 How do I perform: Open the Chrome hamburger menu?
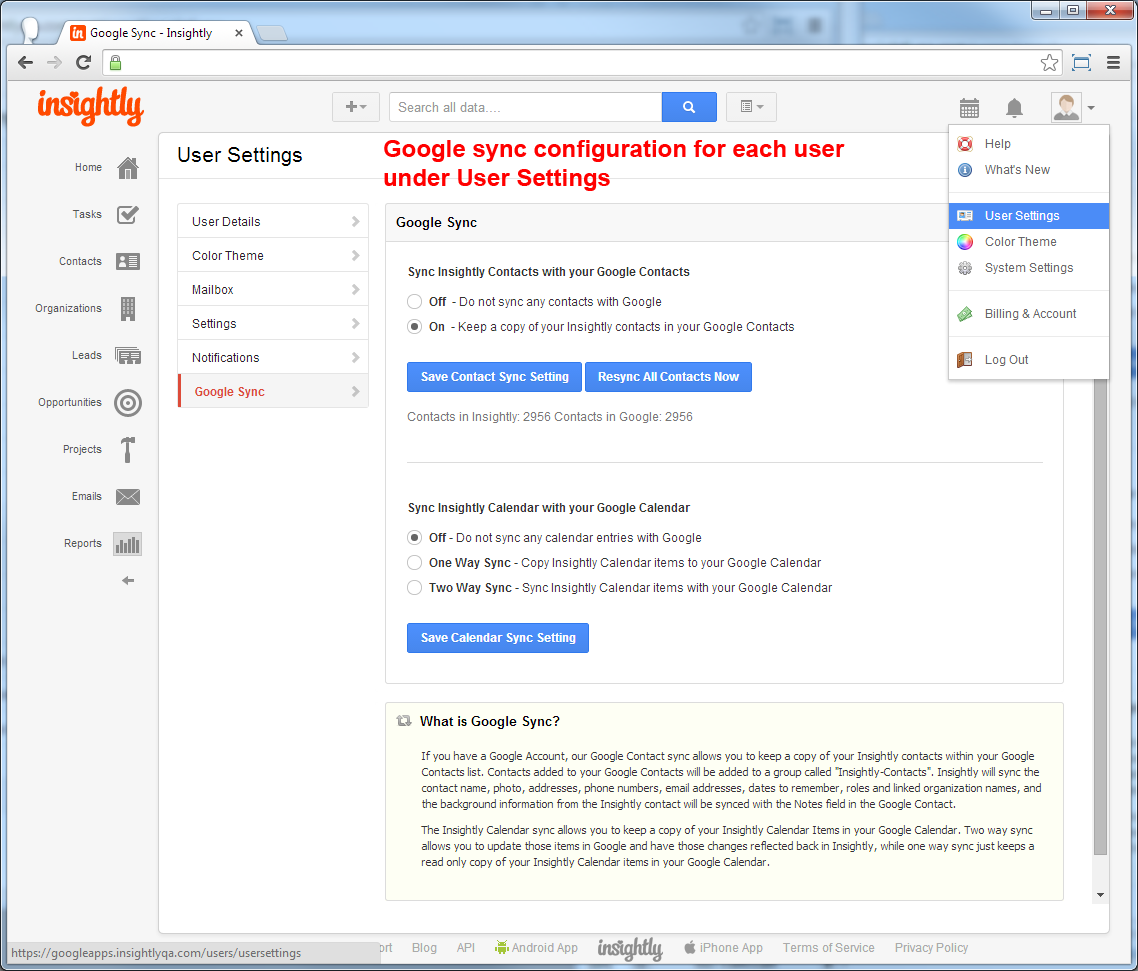tap(1113, 63)
